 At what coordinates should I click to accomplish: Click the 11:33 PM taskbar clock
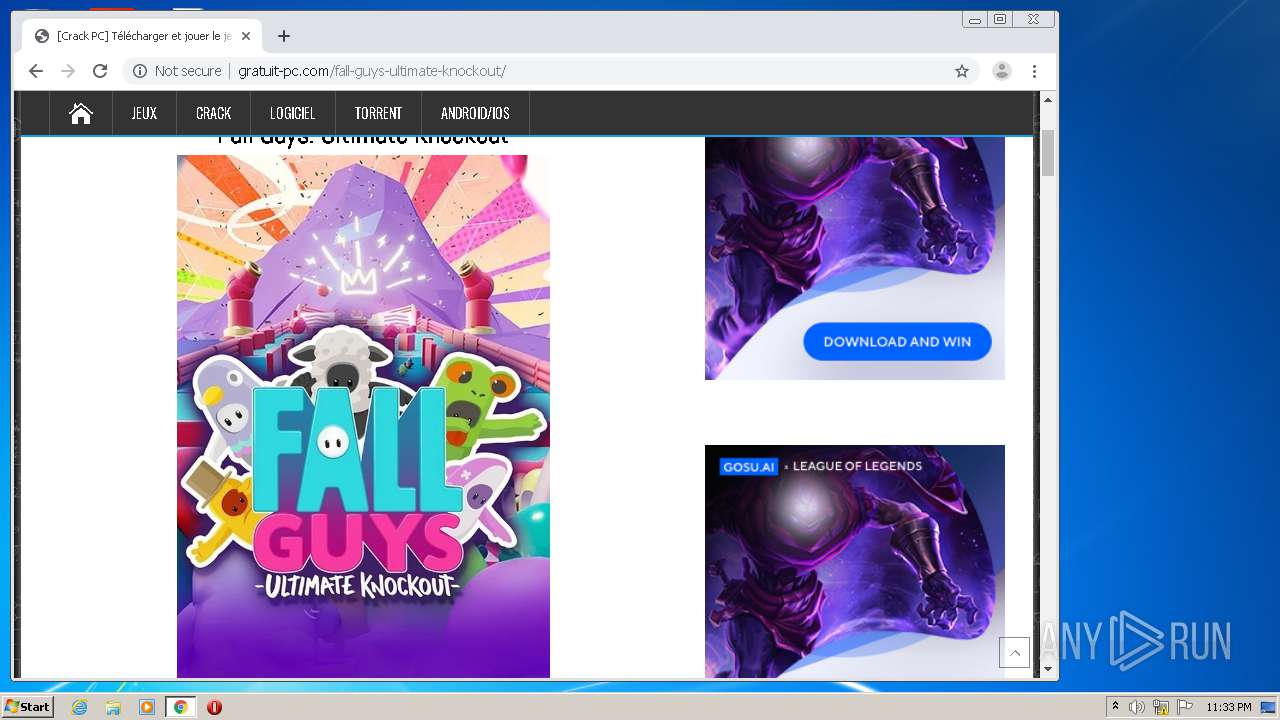coord(1228,707)
